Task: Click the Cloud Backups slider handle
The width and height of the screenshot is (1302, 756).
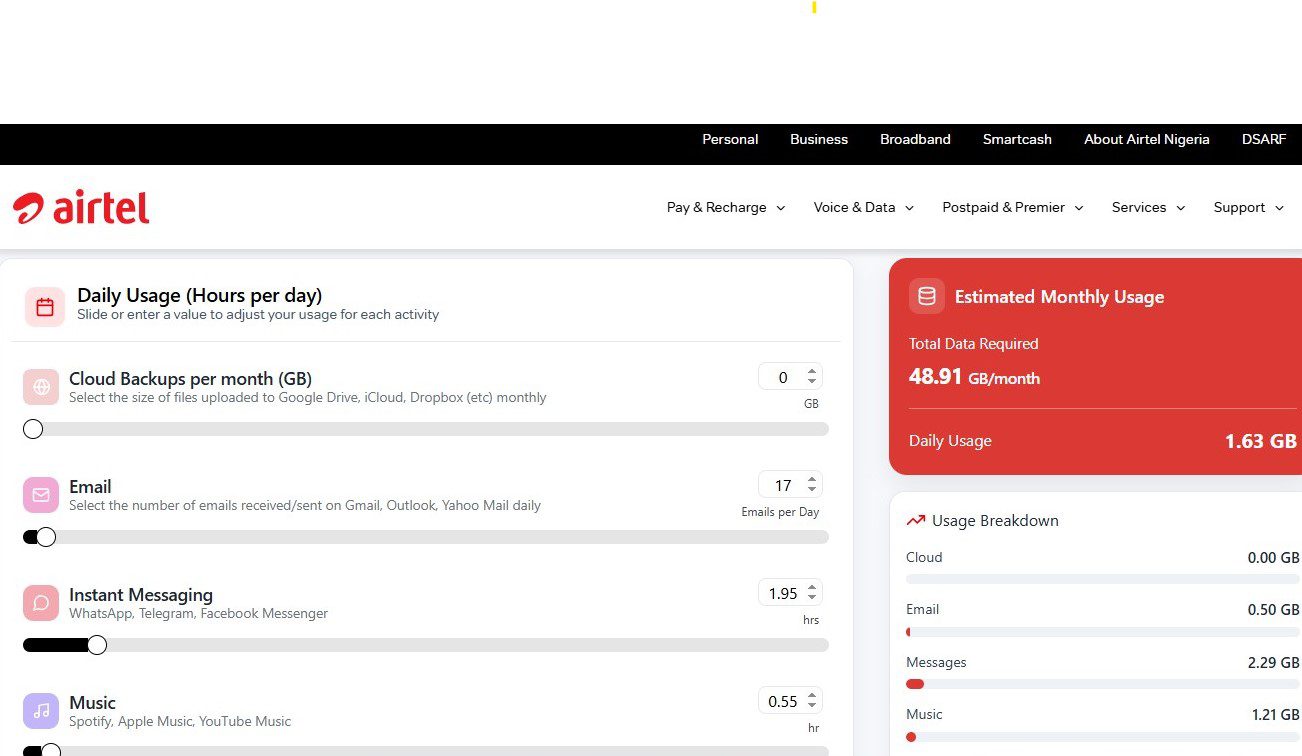Action: 33,429
